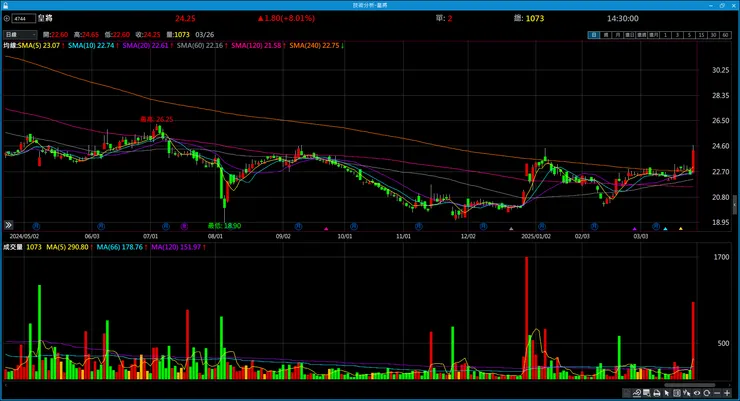Click the 成交量 volume panel label
The width and height of the screenshot is (740, 401).
13,247
